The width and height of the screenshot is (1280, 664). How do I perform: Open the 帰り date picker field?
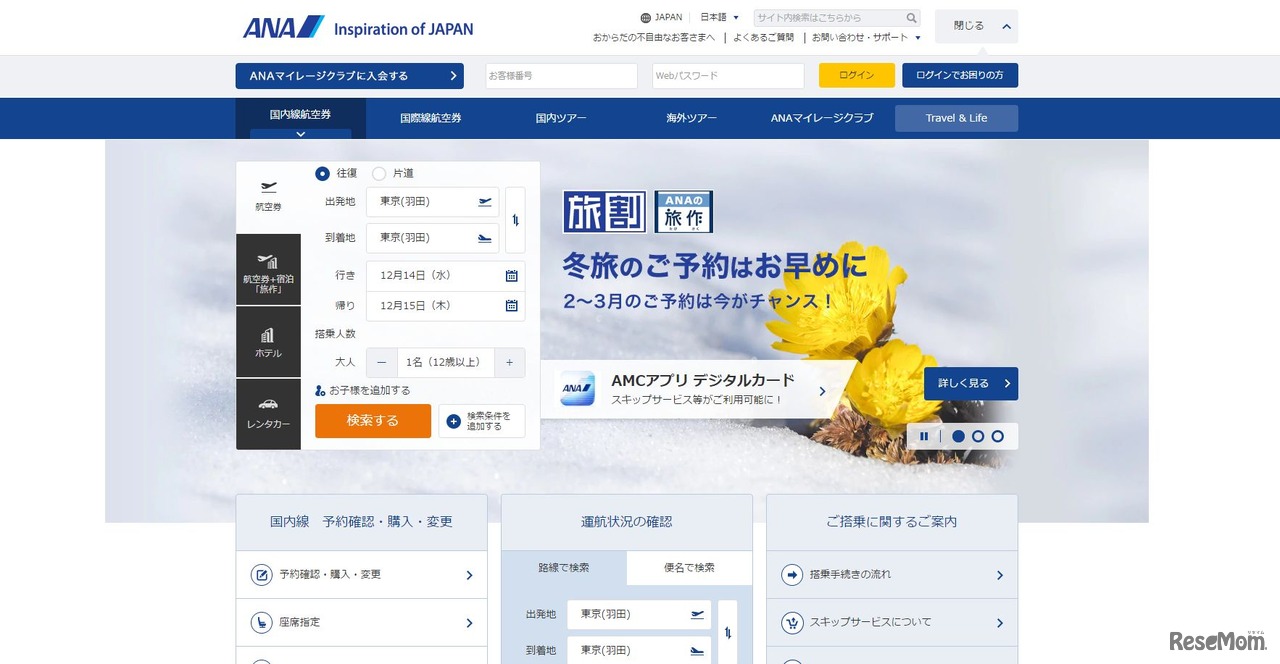[x=446, y=306]
